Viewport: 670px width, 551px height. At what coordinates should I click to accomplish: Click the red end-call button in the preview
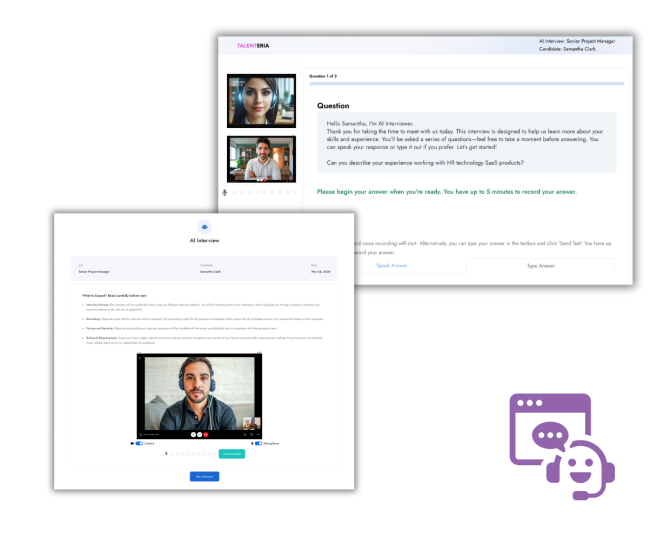206,434
